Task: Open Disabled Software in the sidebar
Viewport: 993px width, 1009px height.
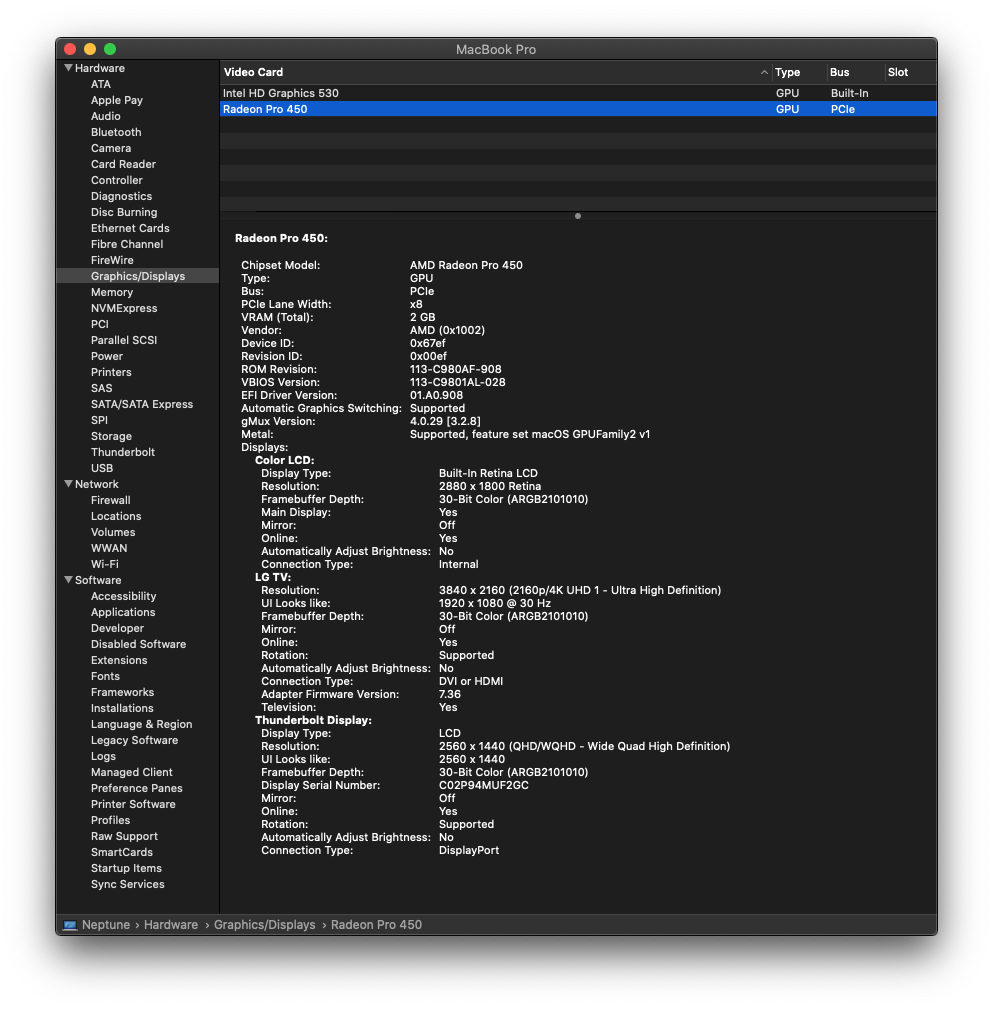Action: pos(138,644)
